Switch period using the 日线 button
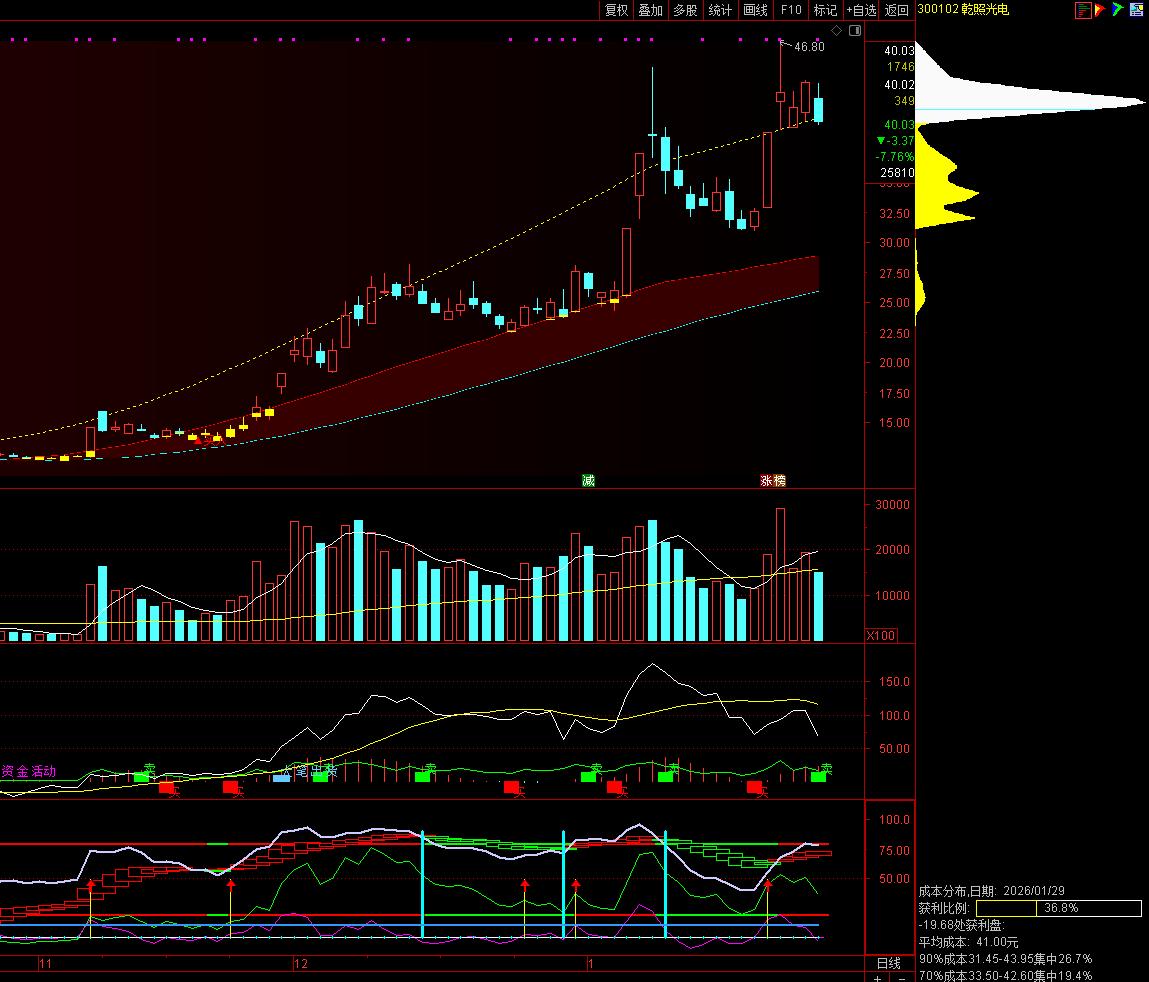The height and width of the screenshot is (982, 1149). click(x=889, y=963)
